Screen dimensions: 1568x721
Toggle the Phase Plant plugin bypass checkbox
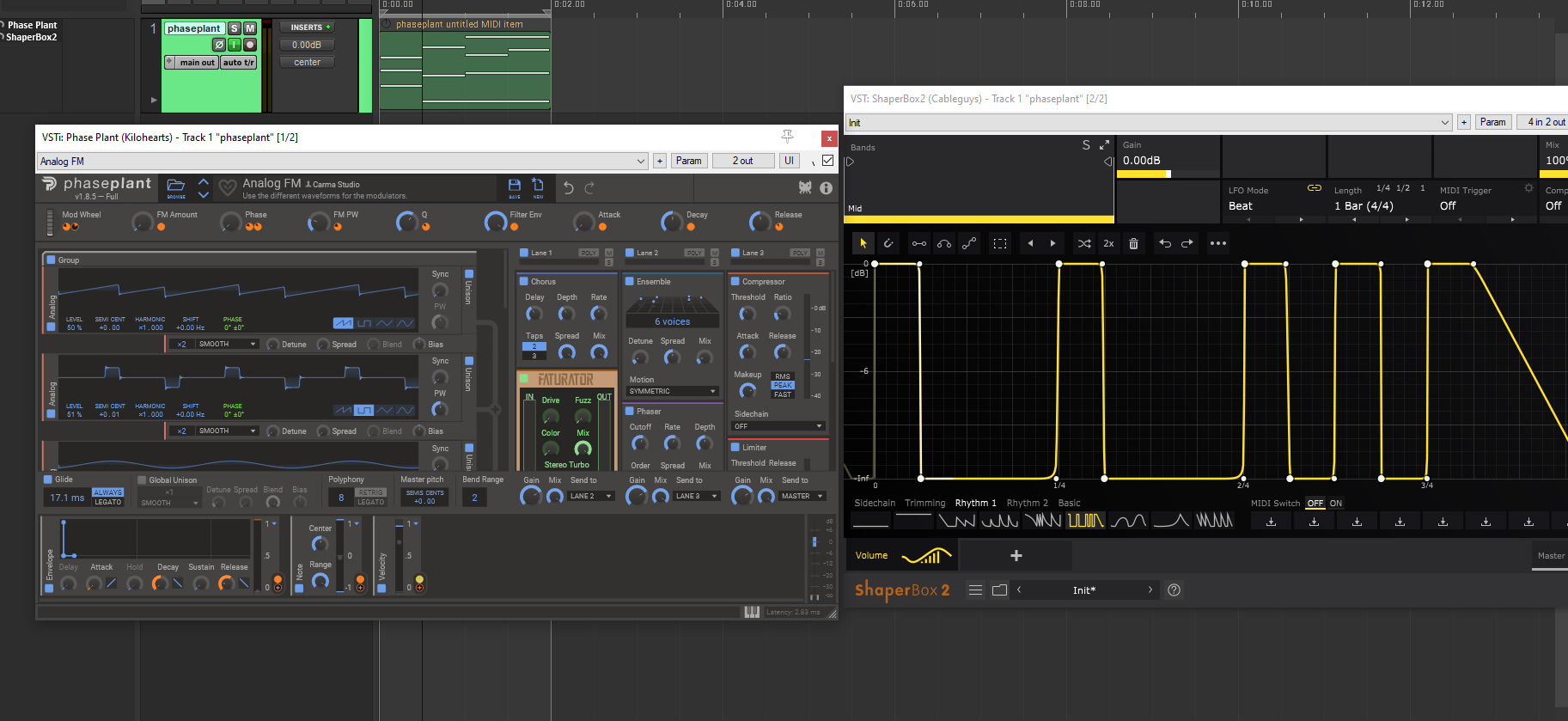point(827,161)
